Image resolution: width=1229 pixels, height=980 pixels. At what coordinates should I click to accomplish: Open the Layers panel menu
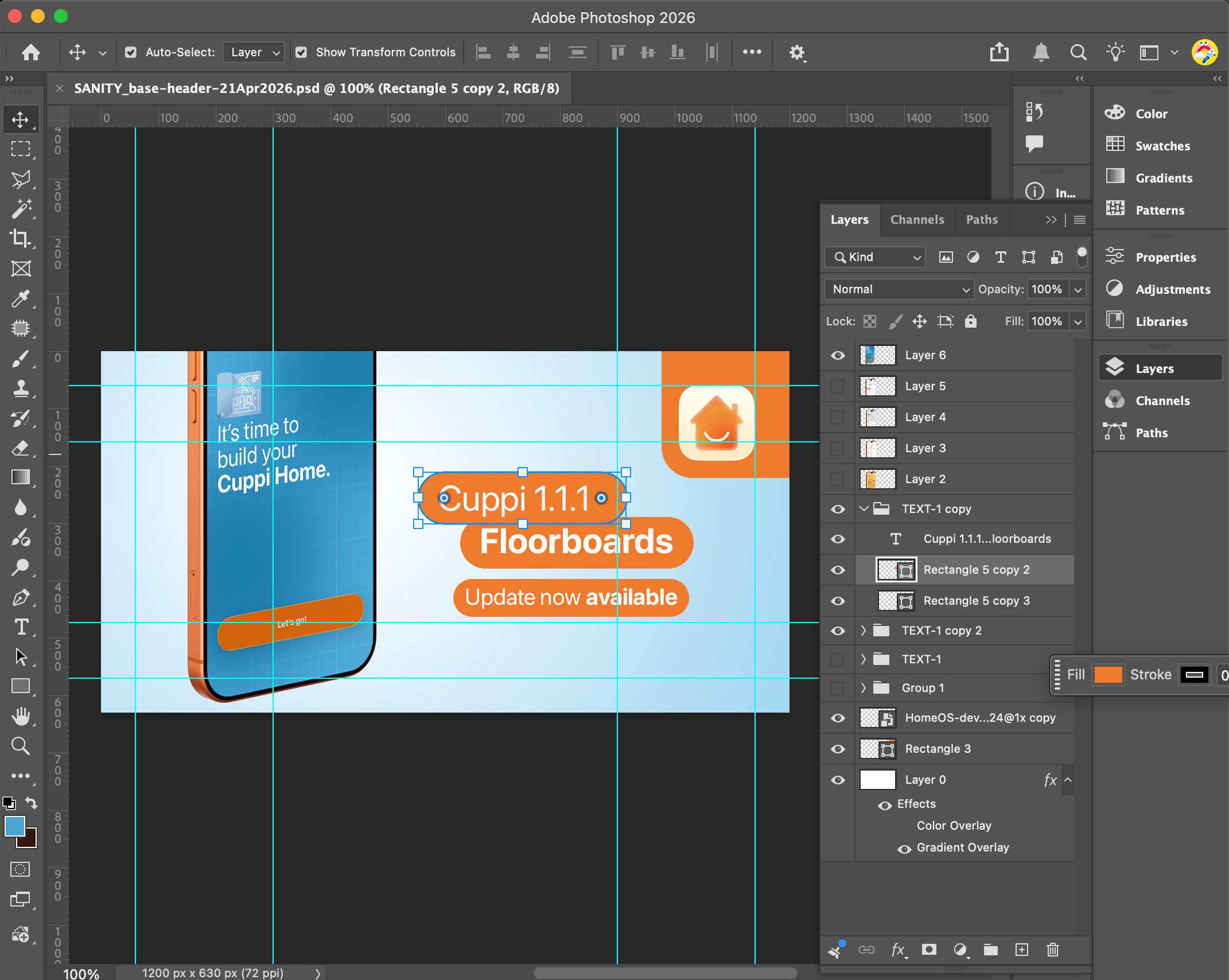(1079, 220)
